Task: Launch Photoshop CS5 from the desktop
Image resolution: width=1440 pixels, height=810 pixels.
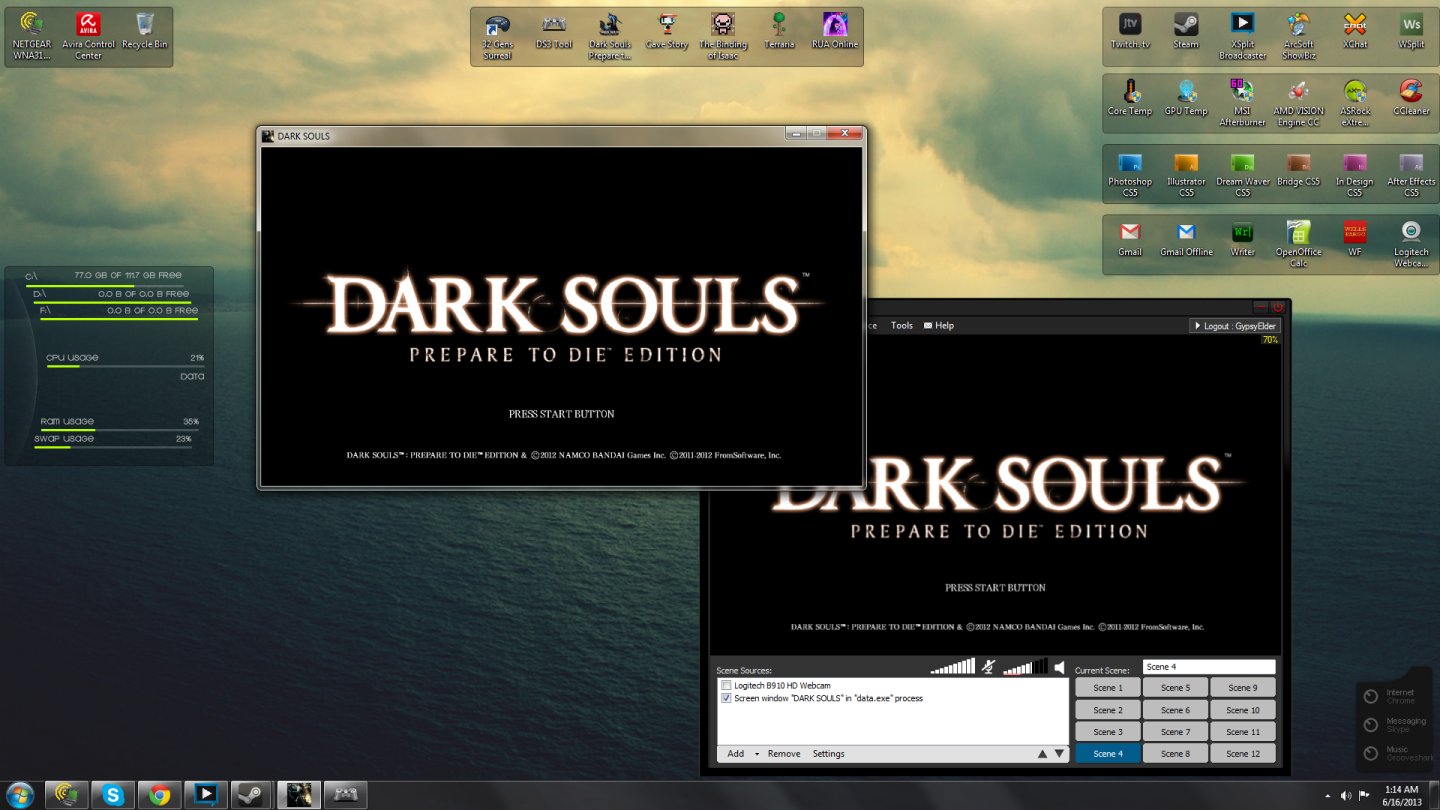Action: (1130, 174)
